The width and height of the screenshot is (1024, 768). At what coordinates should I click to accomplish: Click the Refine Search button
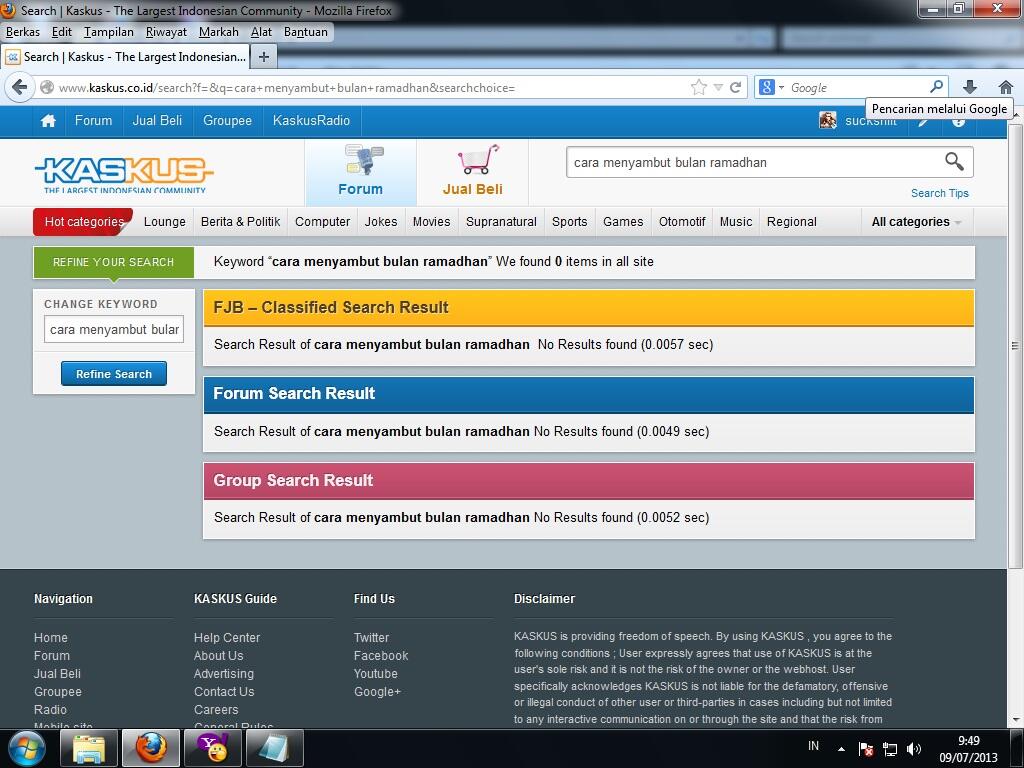coord(114,374)
